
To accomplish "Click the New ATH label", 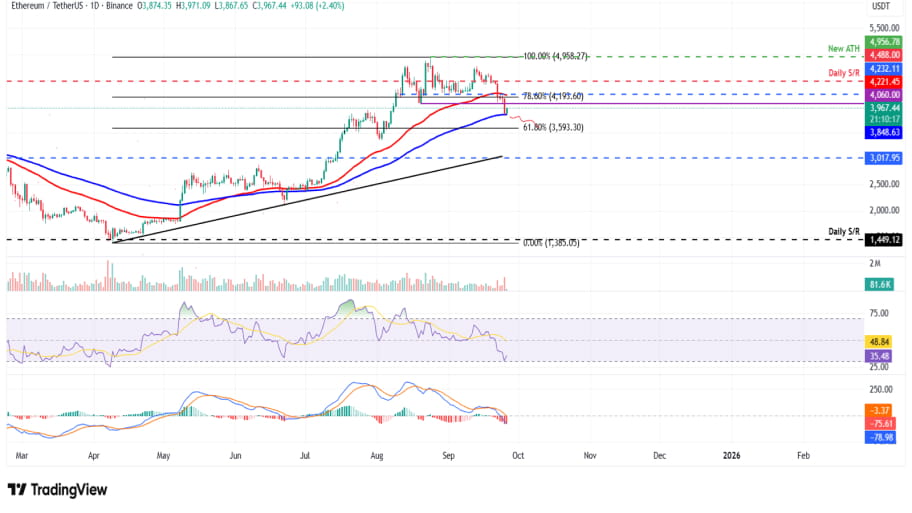I will 844,49.
